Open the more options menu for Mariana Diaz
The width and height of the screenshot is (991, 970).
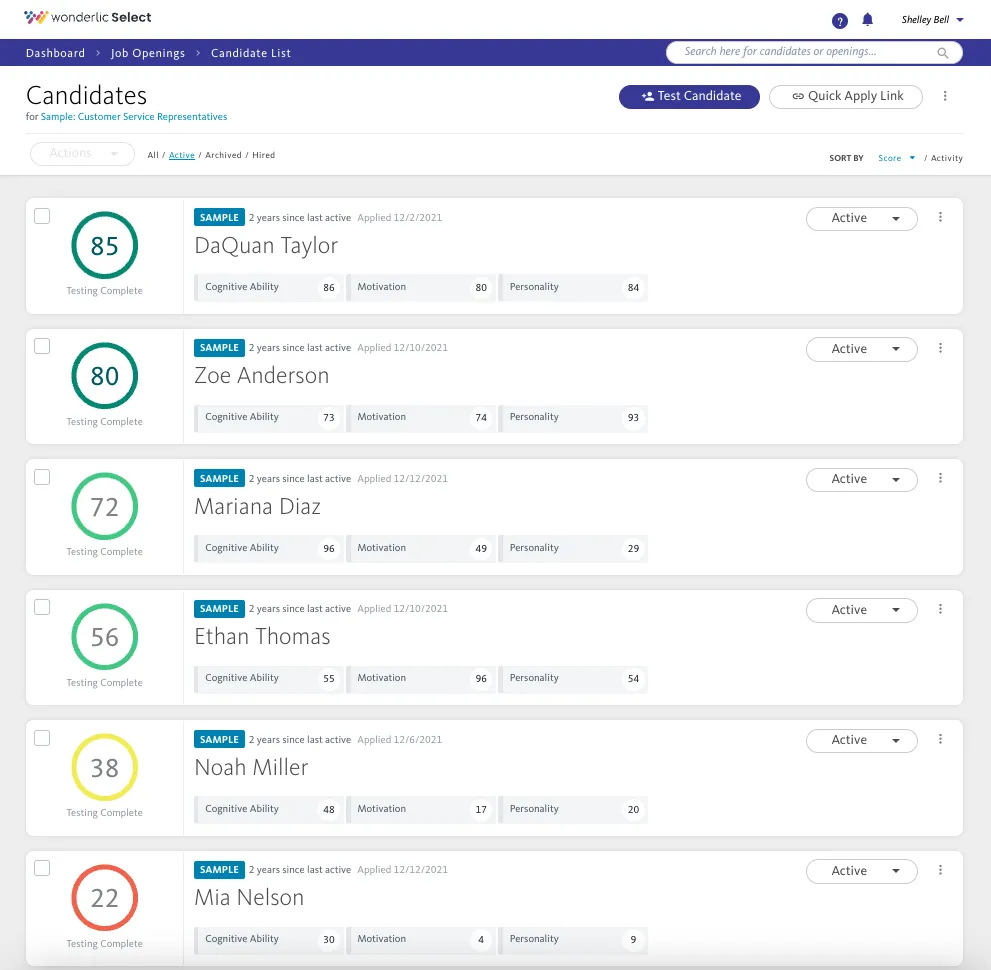(x=940, y=478)
